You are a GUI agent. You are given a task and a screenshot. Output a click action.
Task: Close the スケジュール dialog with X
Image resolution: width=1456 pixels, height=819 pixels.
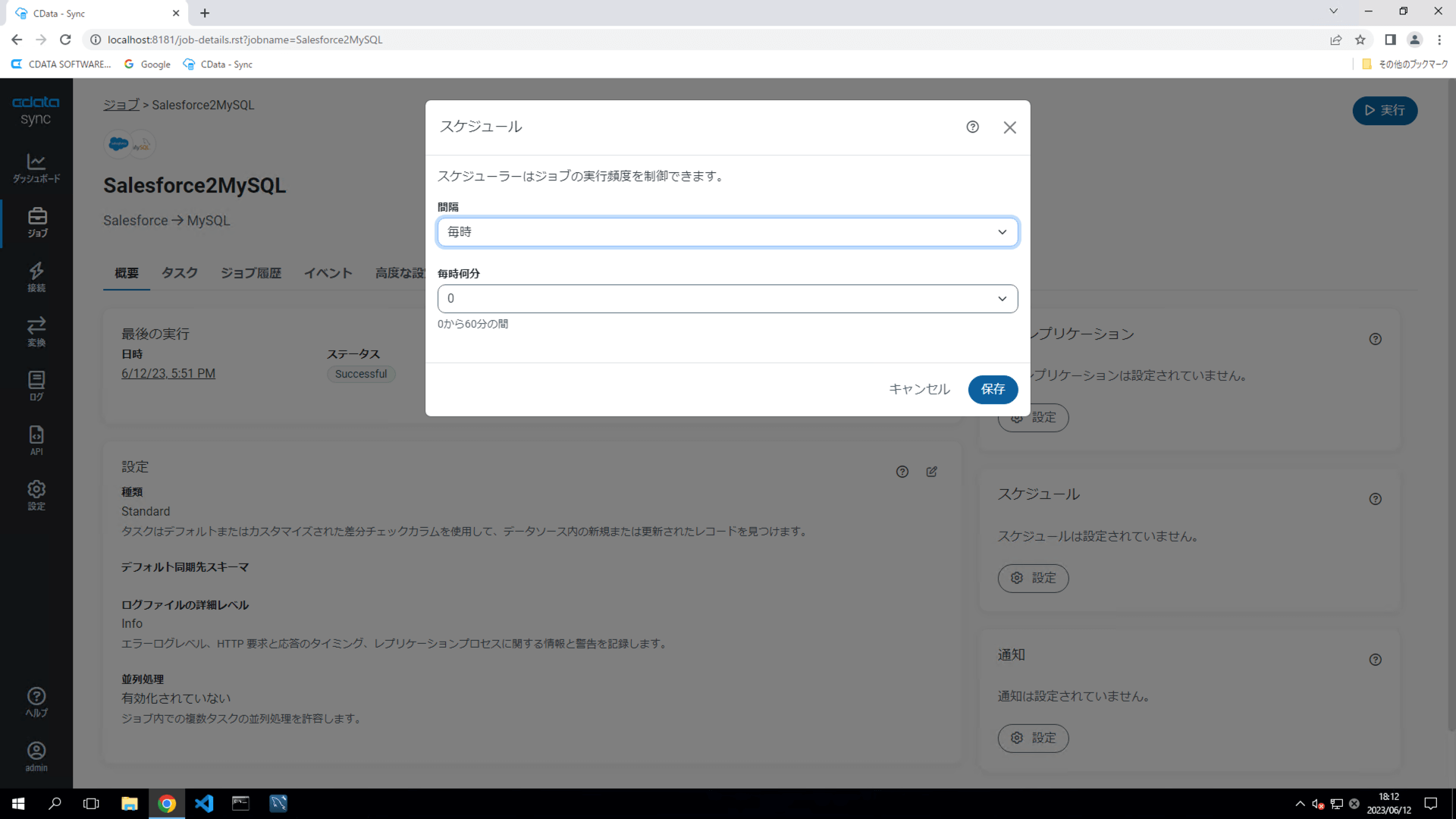[x=1009, y=127]
